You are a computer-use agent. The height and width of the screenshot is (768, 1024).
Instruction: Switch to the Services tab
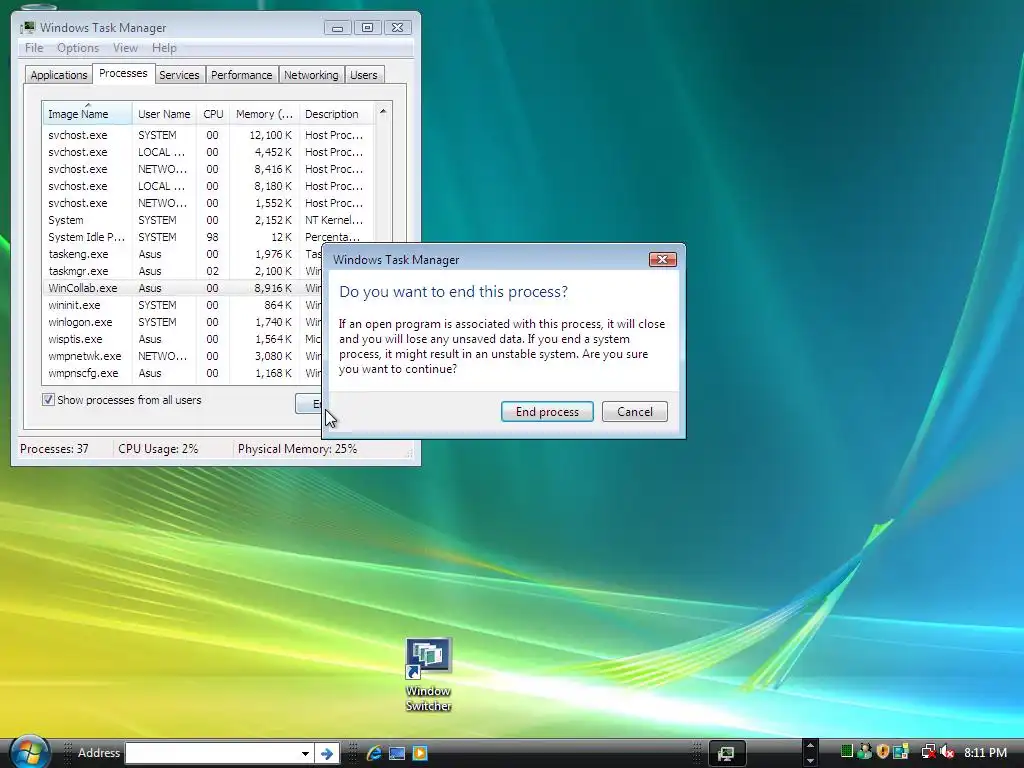(179, 75)
